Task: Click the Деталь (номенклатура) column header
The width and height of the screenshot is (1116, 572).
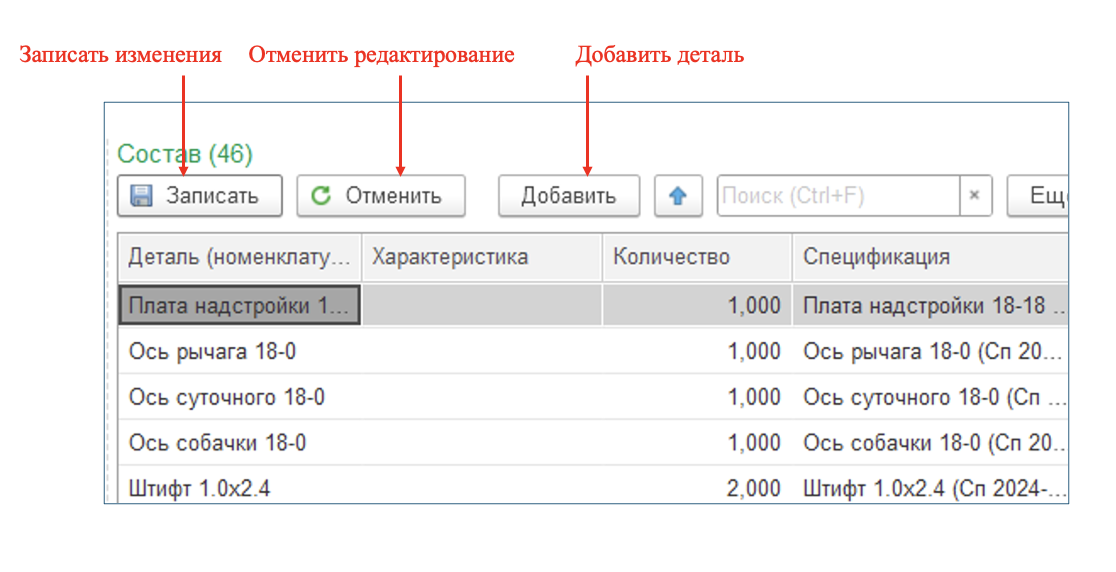Action: [x=239, y=257]
